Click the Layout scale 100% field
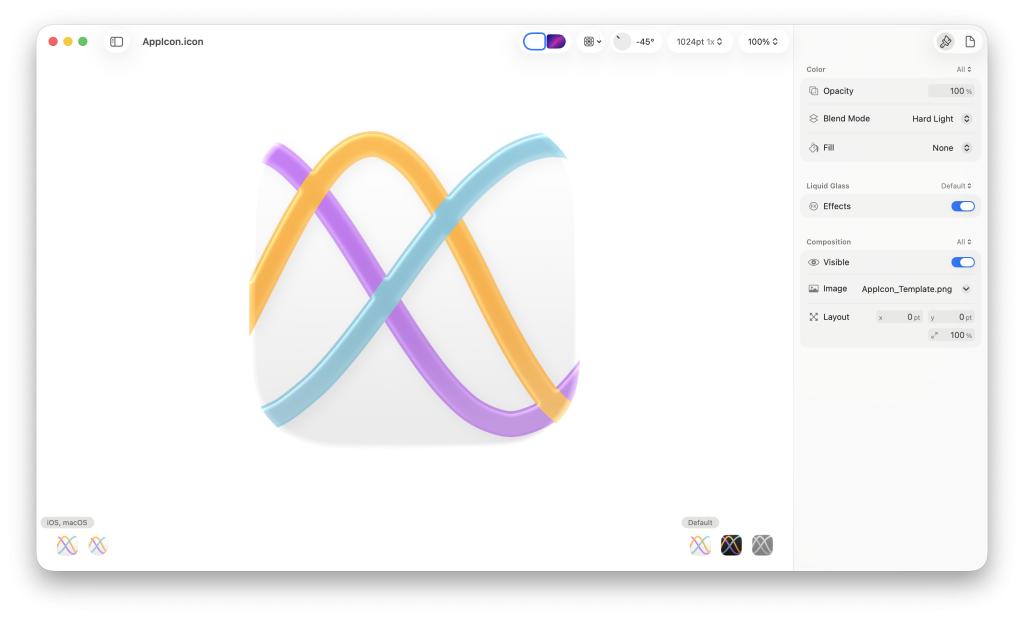Viewport: 1024px width, 619px height. (951, 335)
